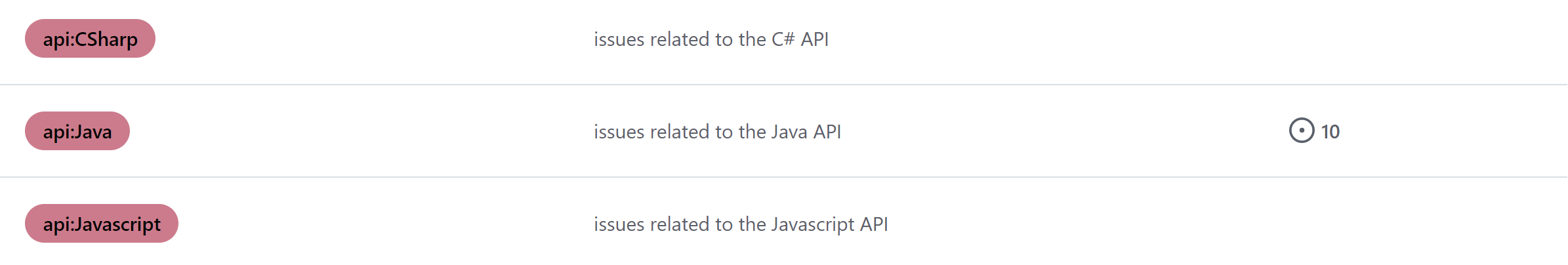Click "issues related to the Javascript API" description
Screen dimensions: 1568x265
(741, 224)
